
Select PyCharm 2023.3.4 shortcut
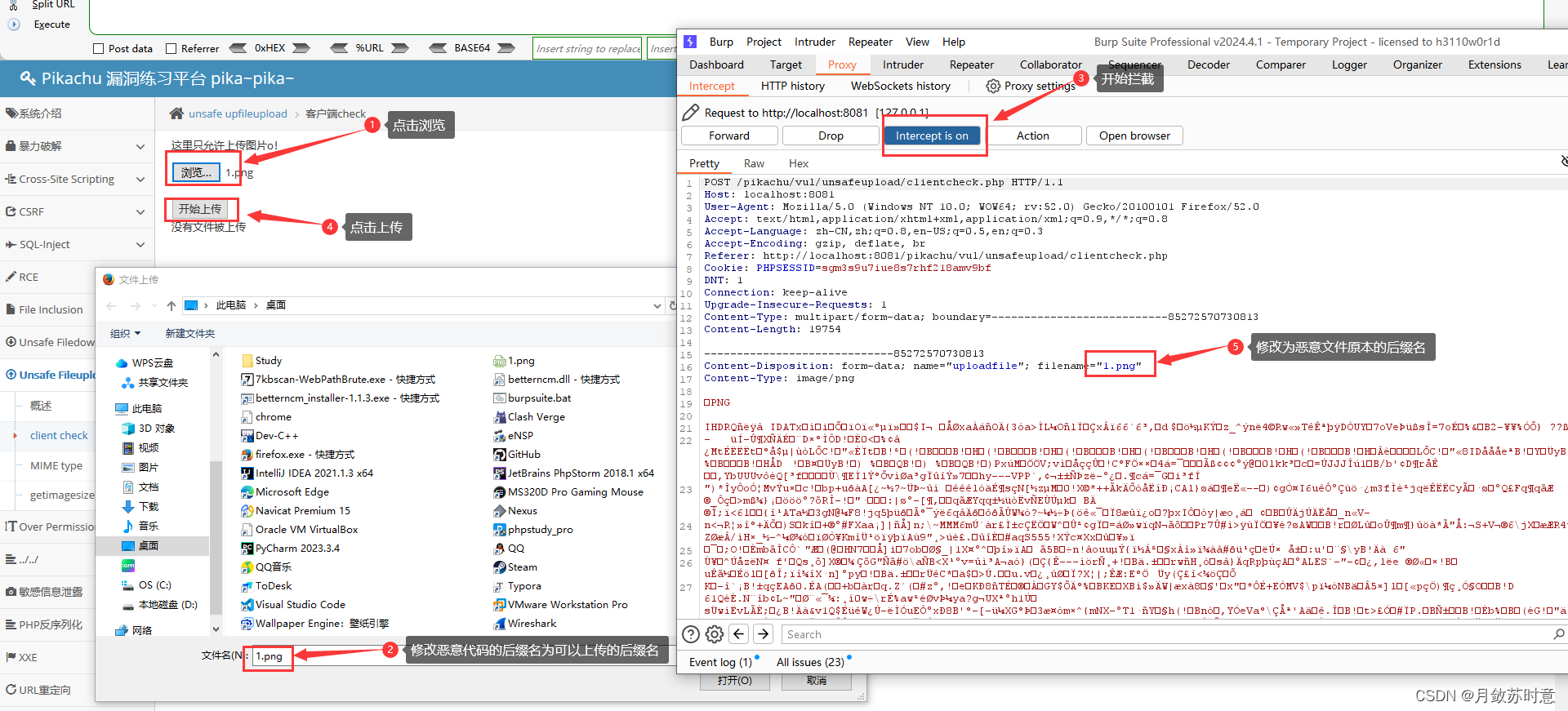290,549
